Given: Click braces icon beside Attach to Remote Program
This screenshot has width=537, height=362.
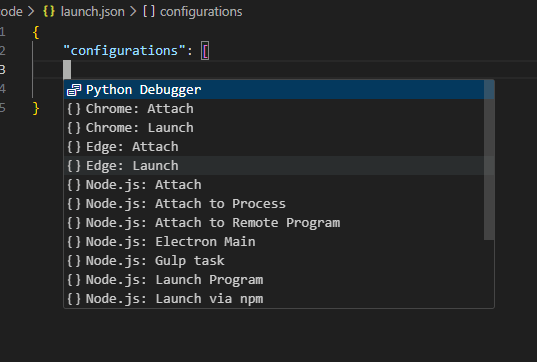Looking at the screenshot, I should click(x=74, y=223).
